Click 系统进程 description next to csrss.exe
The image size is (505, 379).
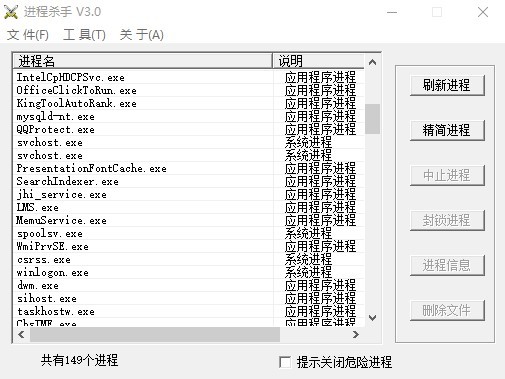308,259
